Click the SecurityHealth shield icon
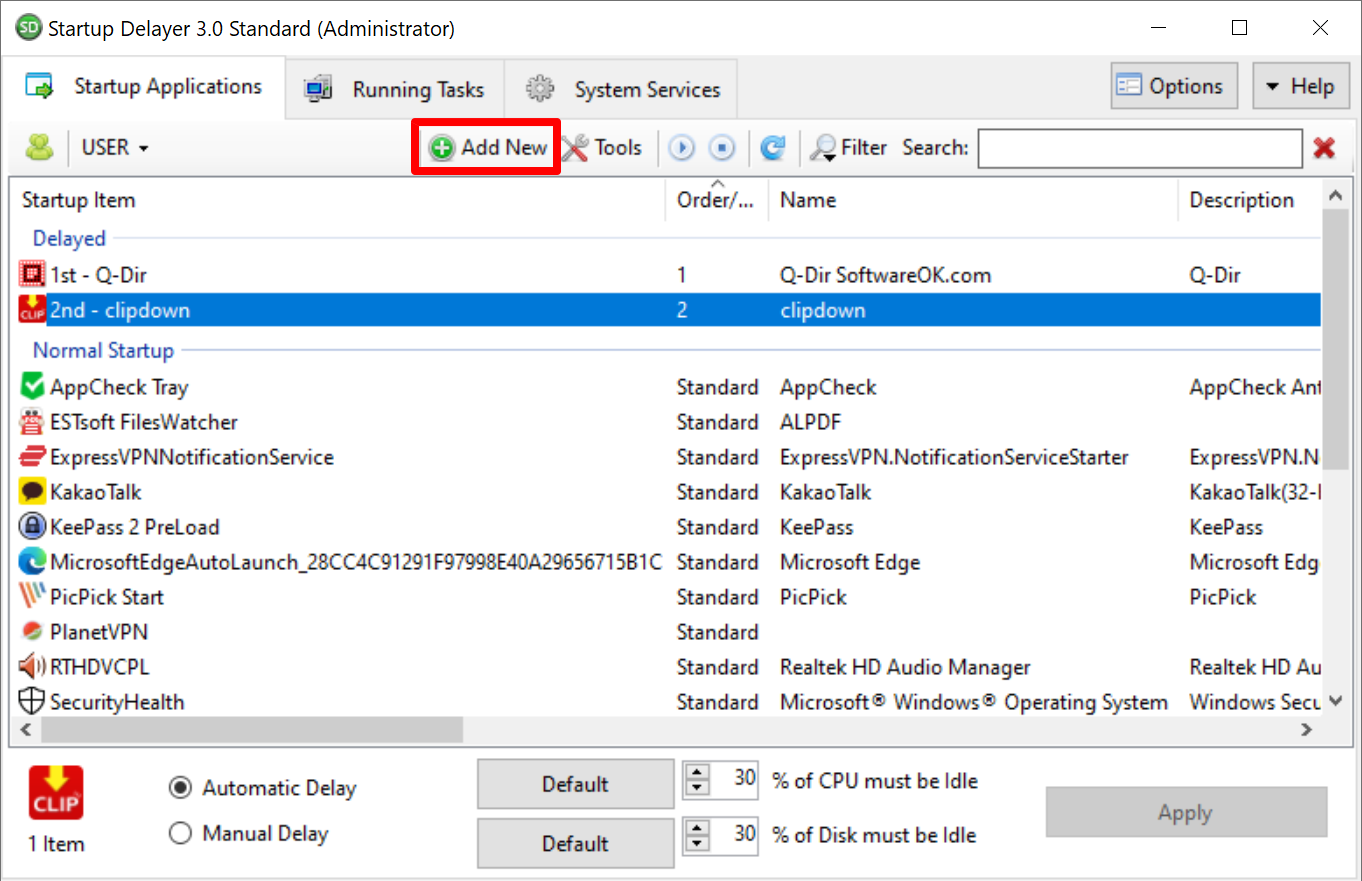 32,701
